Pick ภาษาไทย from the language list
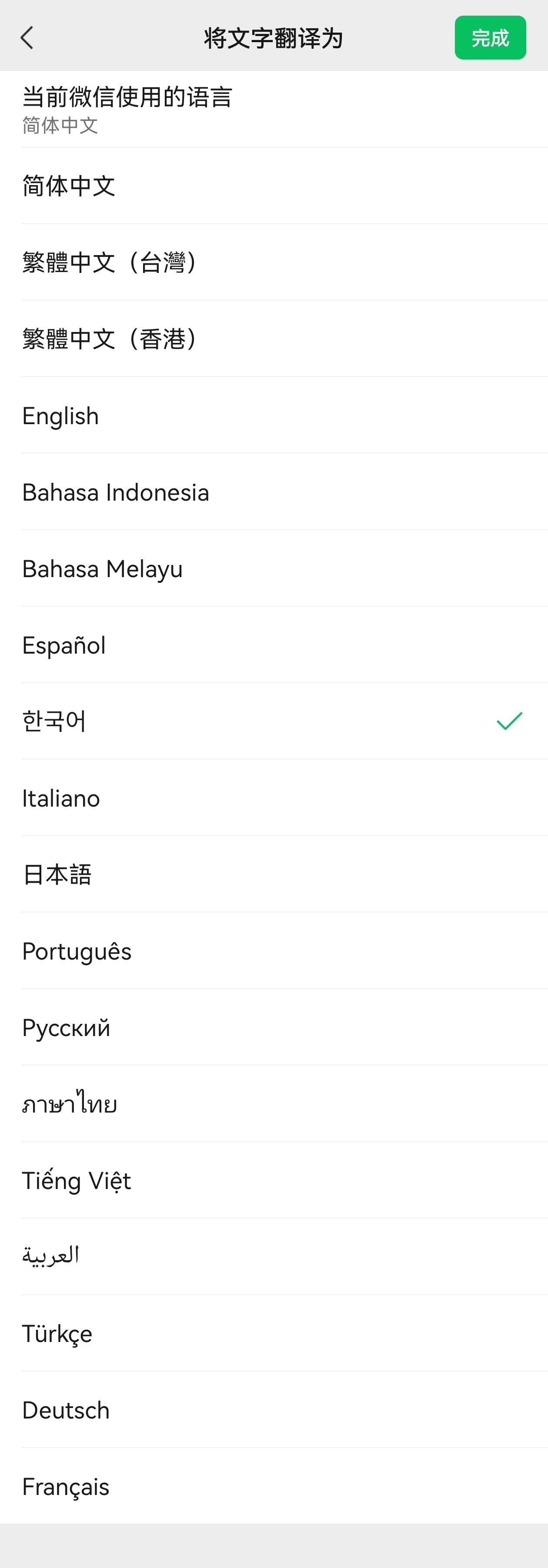Image resolution: width=548 pixels, height=1568 pixels. coord(70,1103)
